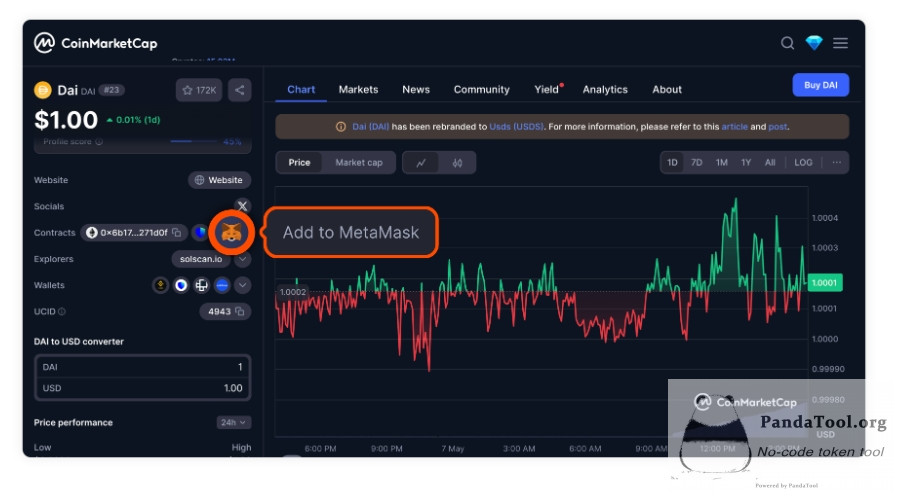
Task: Set chart range to 1D
Action: pos(672,163)
